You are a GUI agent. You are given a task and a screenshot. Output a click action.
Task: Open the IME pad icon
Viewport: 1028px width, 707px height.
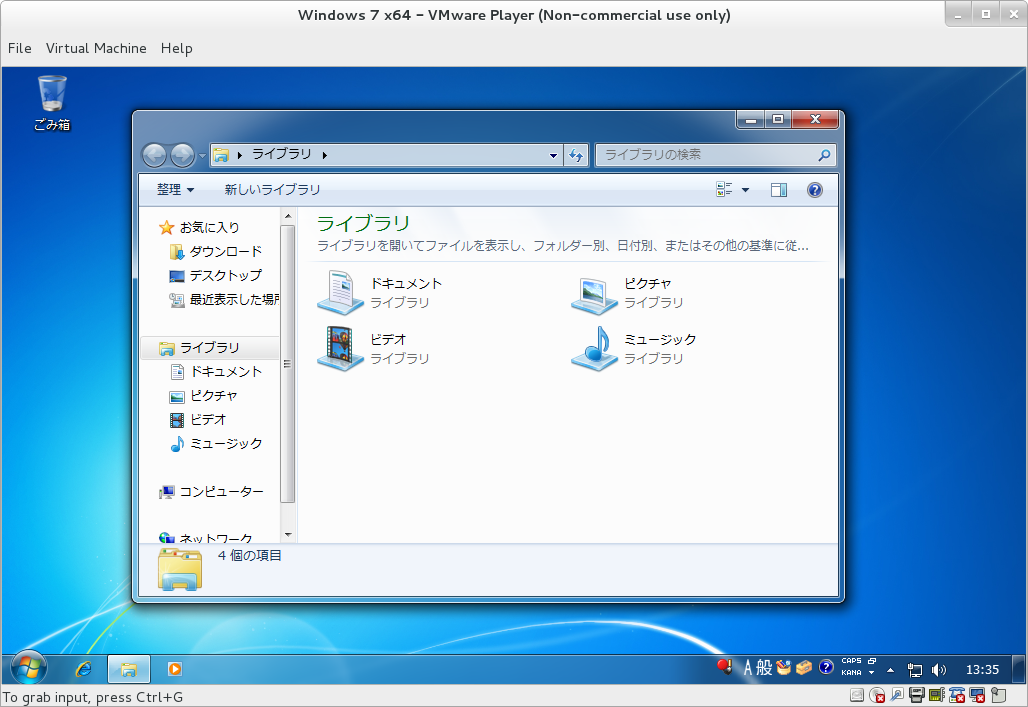point(783,668)
